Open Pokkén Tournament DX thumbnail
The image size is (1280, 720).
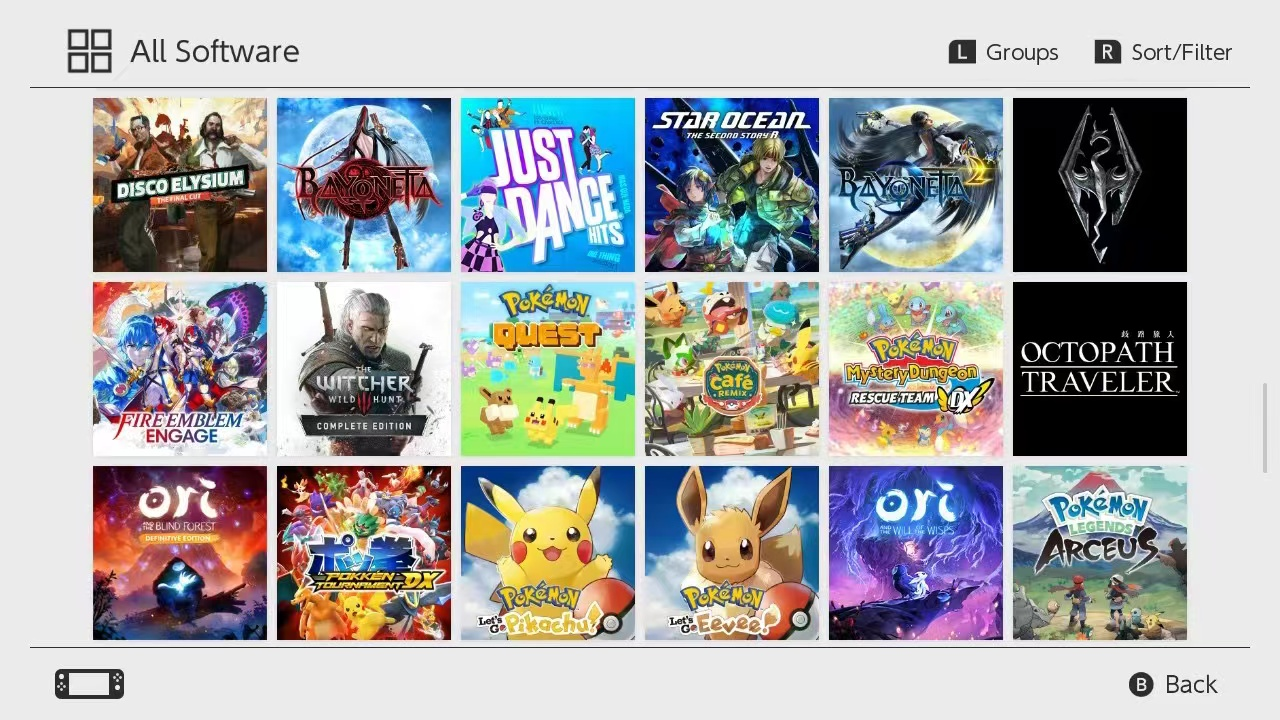click(x=364, y=553)
